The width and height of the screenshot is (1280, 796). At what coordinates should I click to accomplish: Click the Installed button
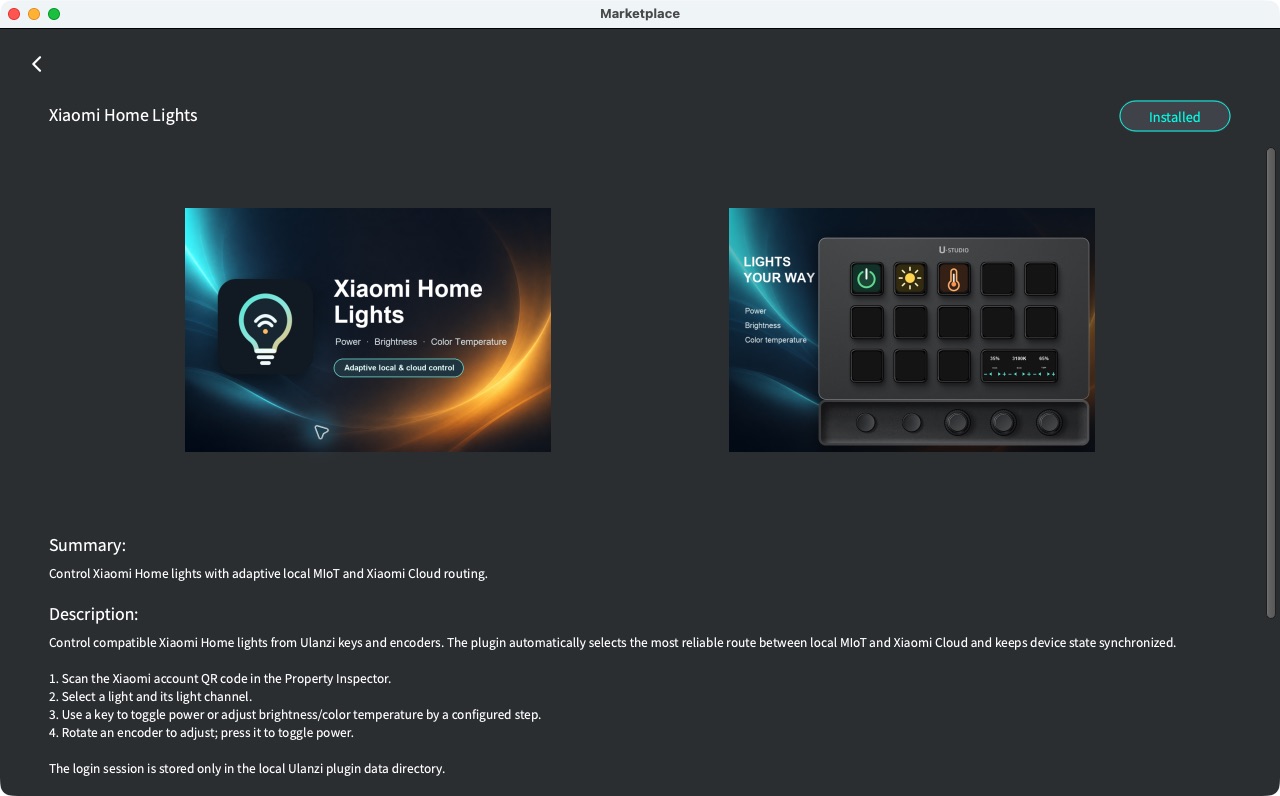[1174, 116]
